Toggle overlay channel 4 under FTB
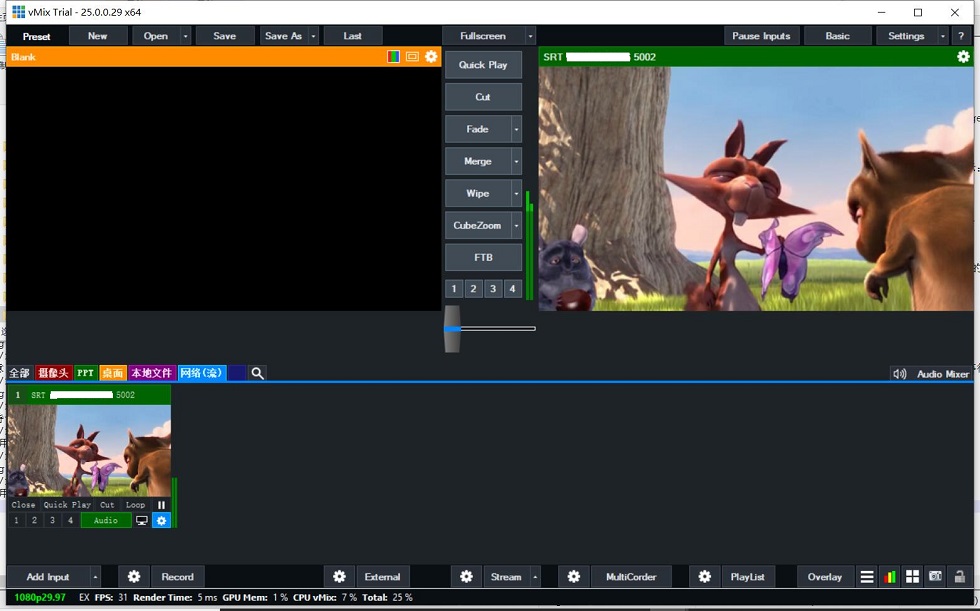980x611 pixels. coord(512,289)
